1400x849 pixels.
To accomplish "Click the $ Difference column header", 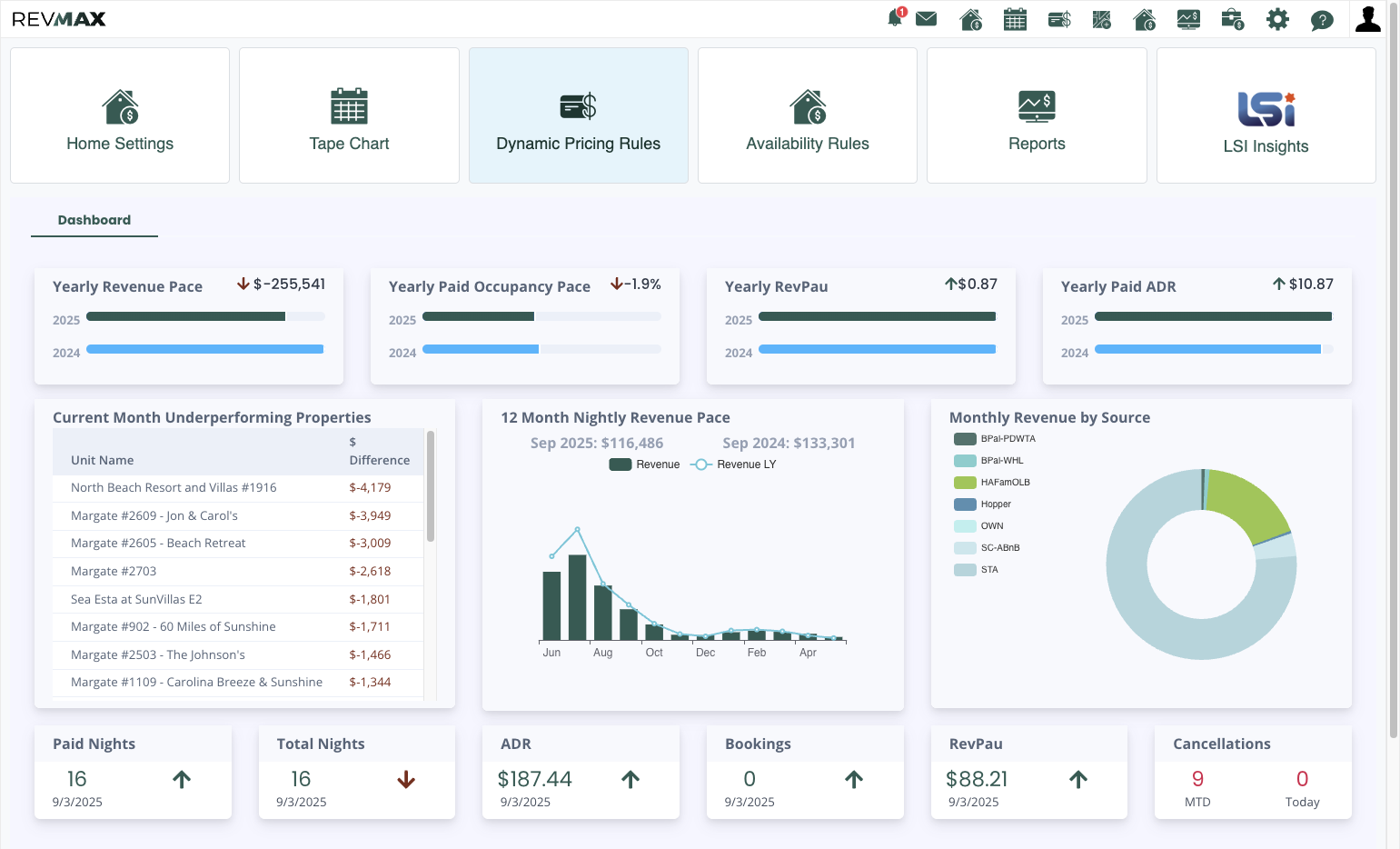I will tap(380, 451).
